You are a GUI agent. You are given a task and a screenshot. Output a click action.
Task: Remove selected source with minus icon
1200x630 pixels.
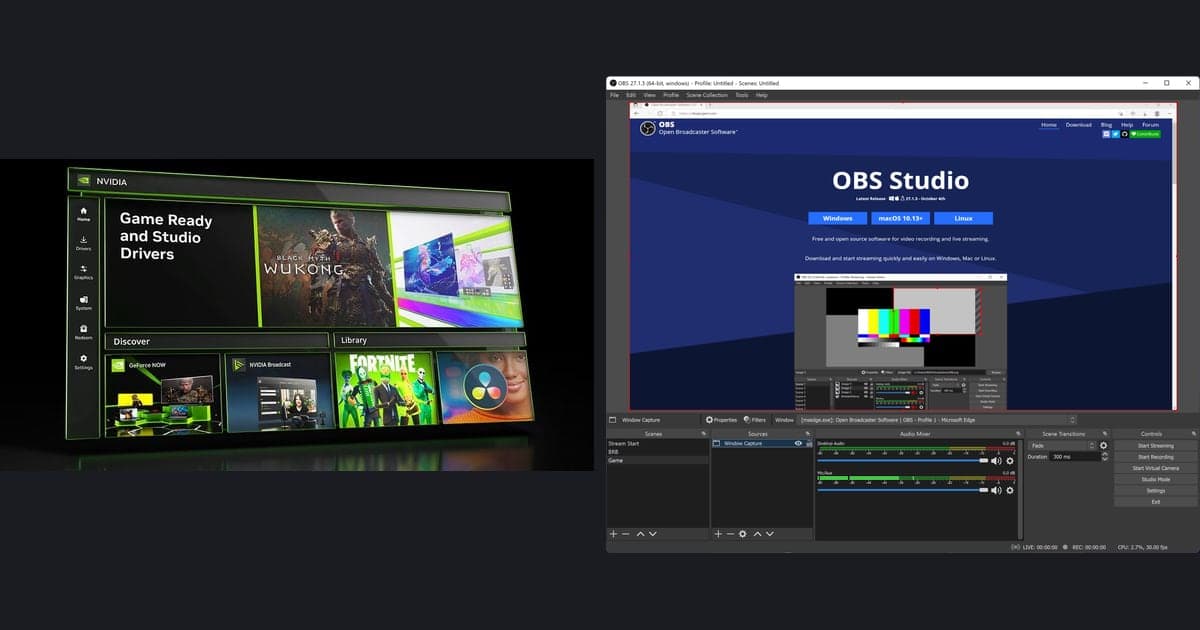730,534
